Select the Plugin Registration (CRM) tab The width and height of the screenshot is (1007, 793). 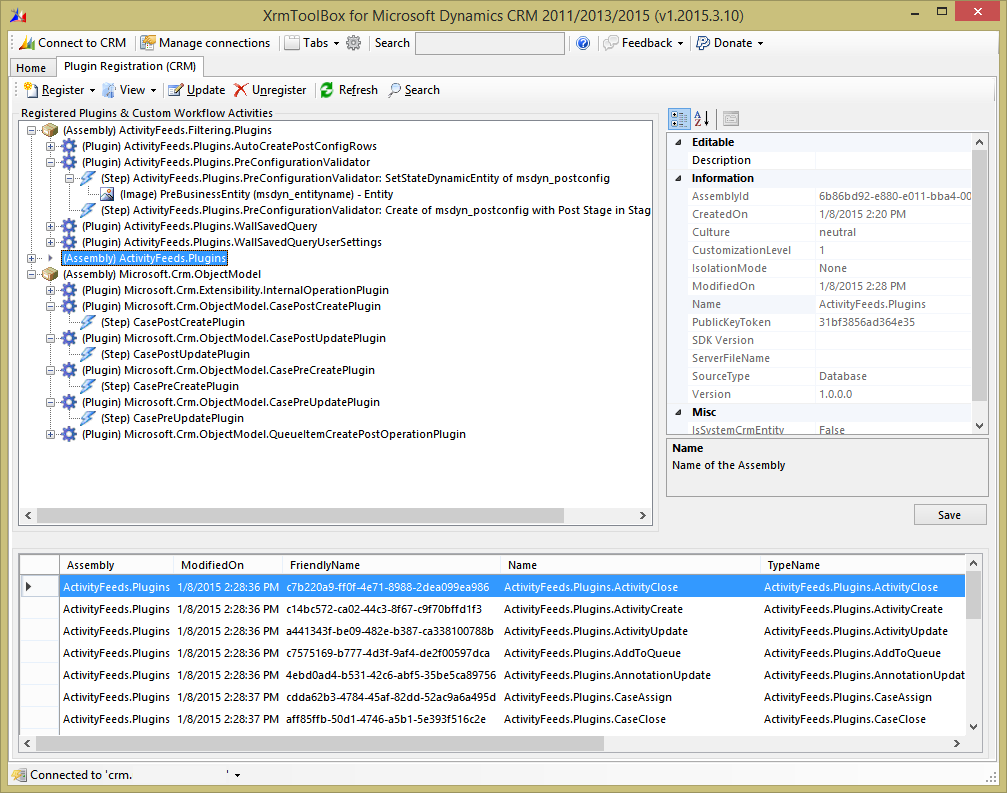coord(130,66)
